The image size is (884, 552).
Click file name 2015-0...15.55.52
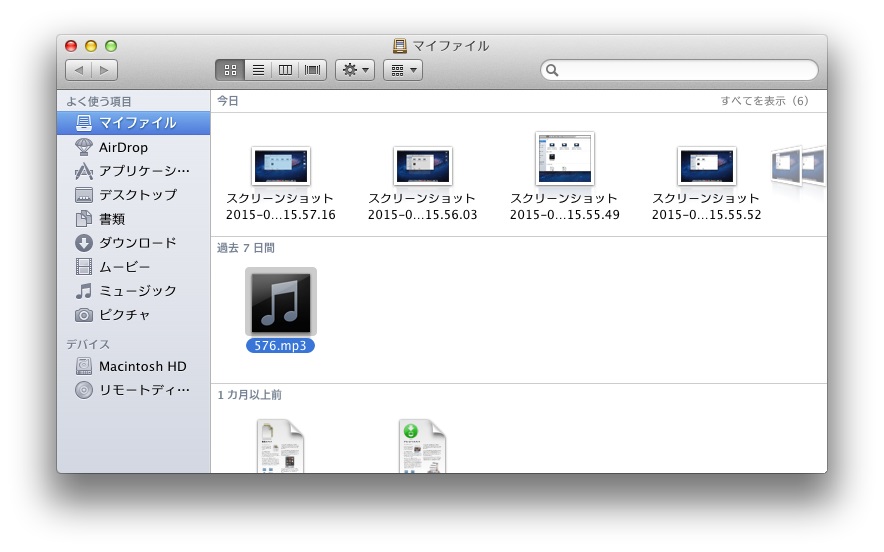[707, 215]
